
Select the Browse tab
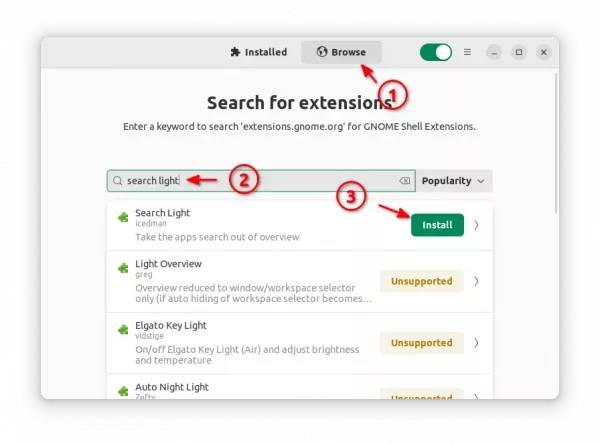(x=341, y=52)
